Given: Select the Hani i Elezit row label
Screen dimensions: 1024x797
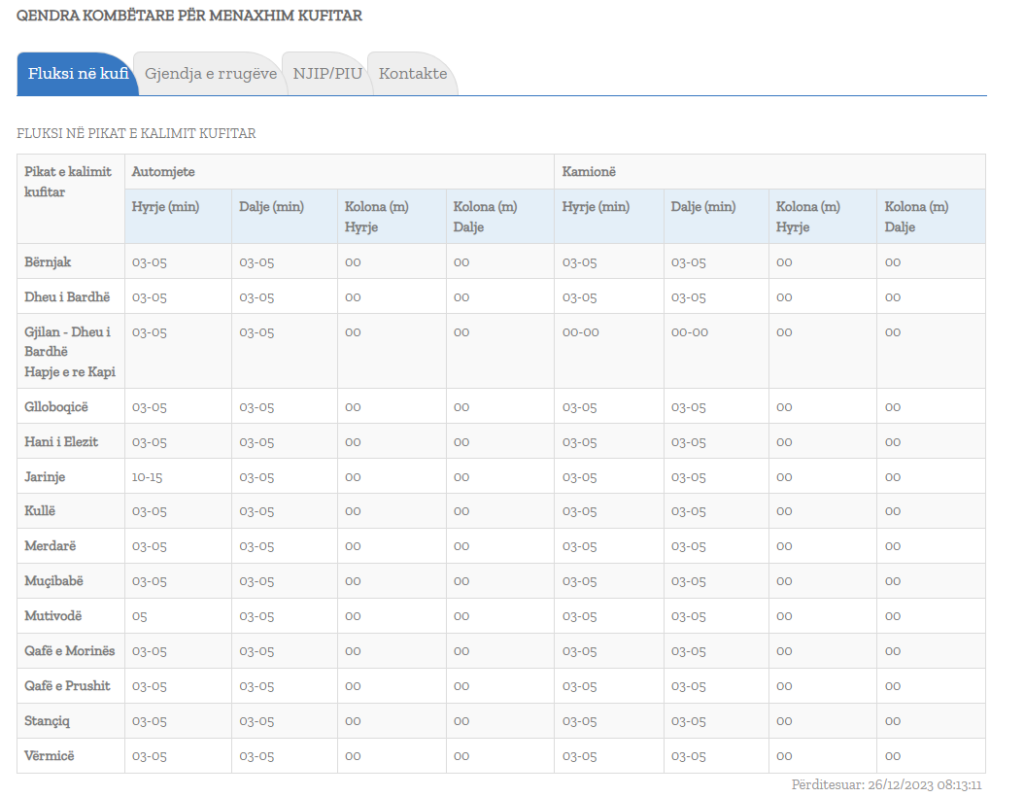Looking at the screenshot, I should (x=61, y=442).
